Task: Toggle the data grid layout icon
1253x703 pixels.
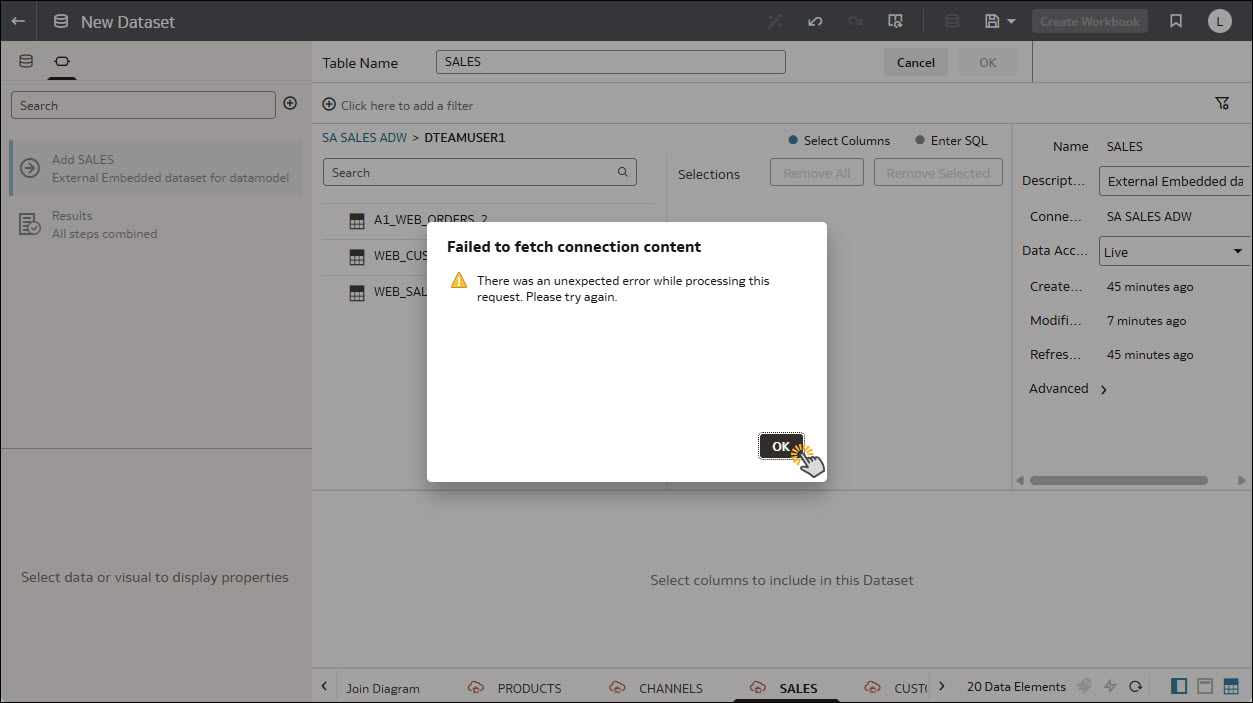Action: point(1231,686)
